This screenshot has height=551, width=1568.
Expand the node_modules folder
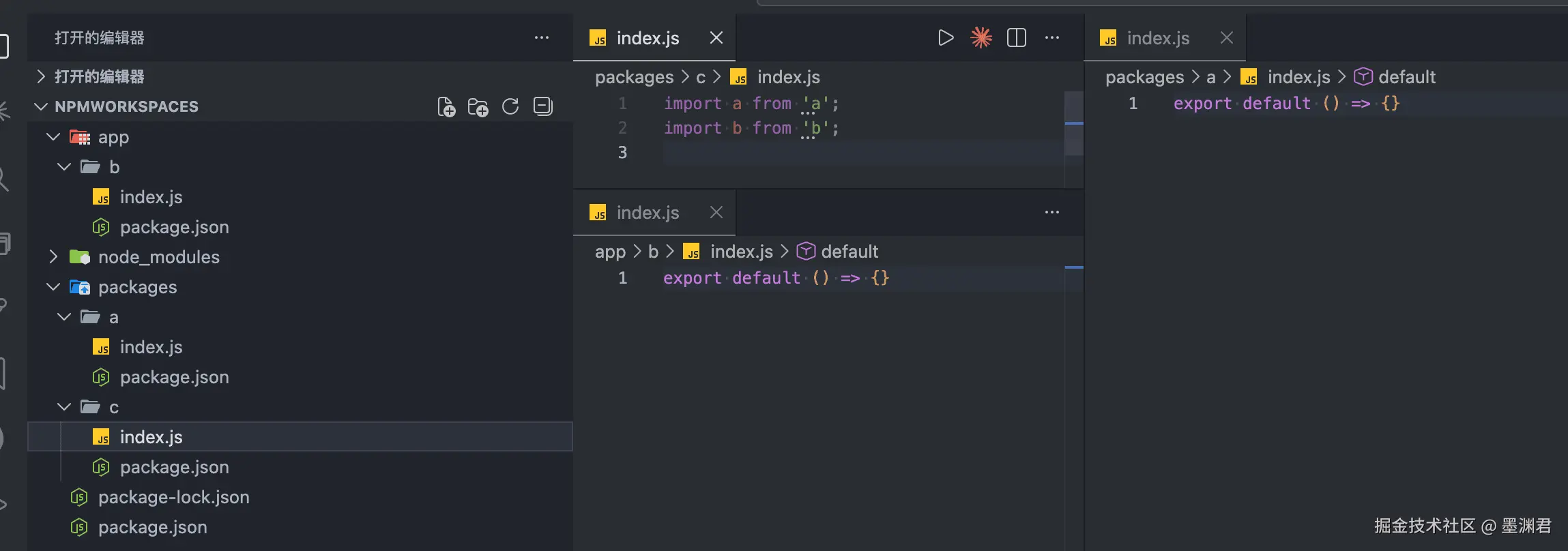click(x=54, y=257)
